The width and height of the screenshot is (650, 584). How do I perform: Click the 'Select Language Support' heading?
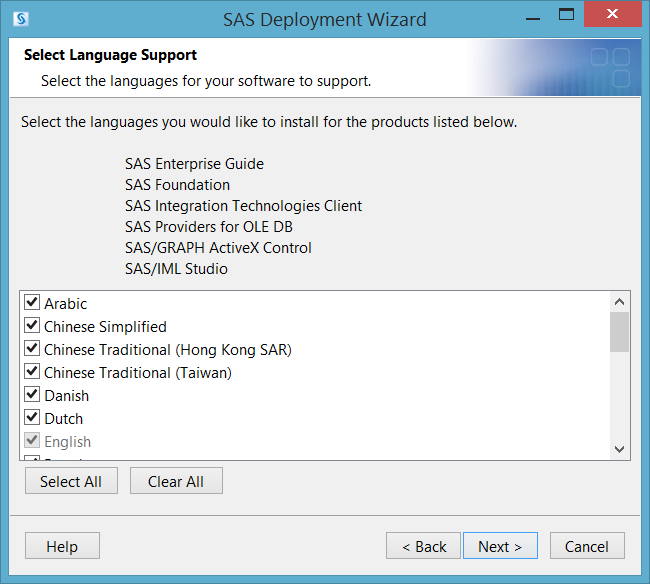click(110, 55)
